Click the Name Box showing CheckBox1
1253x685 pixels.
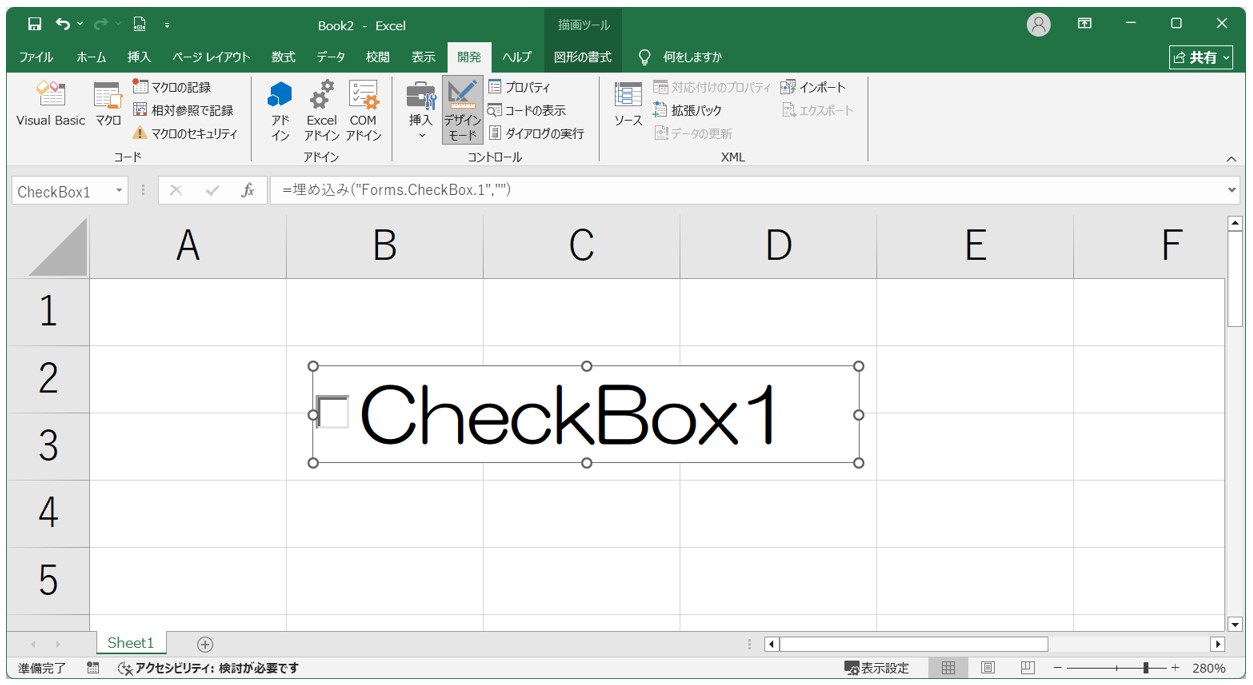pyautogui.click(x=62, y=191)
